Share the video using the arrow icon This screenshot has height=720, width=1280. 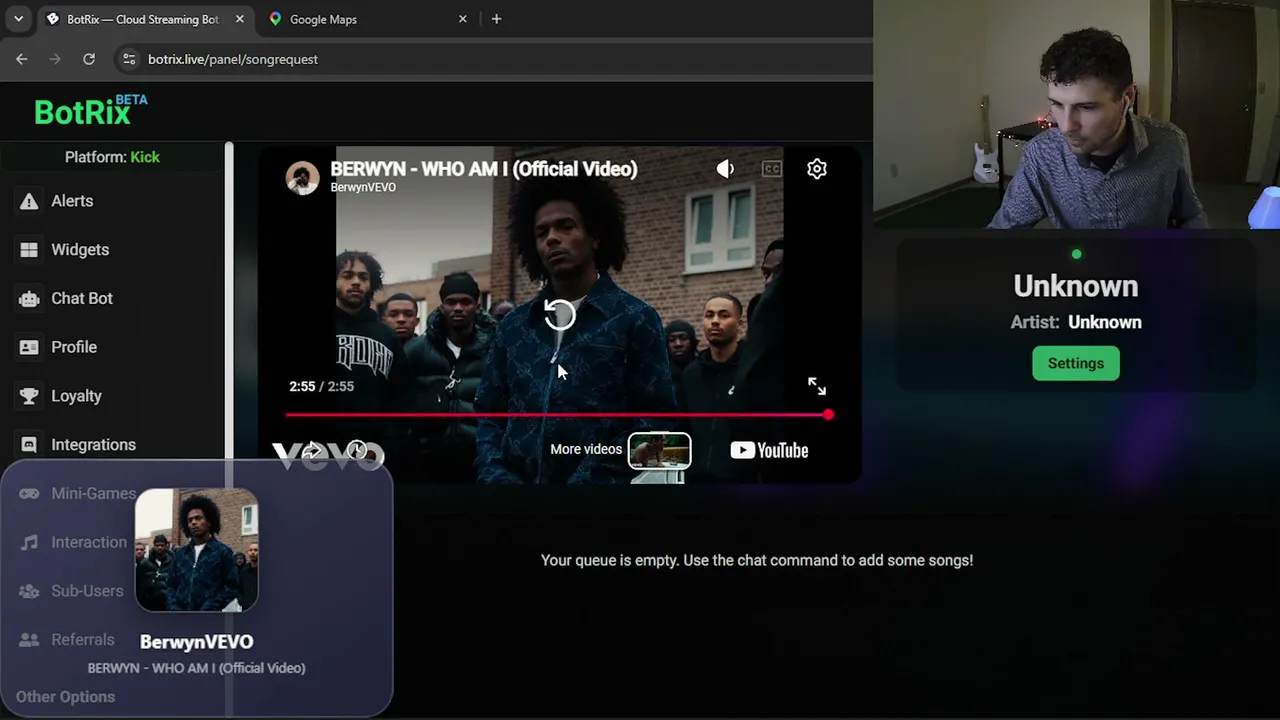(312, 451)
